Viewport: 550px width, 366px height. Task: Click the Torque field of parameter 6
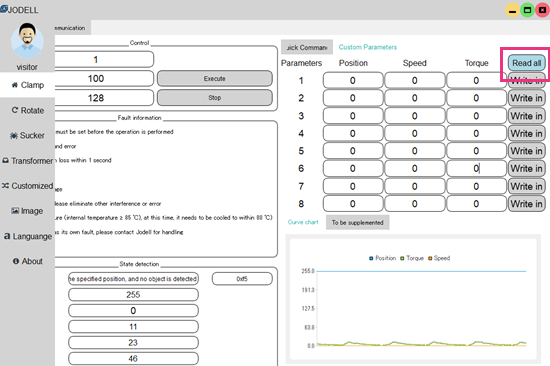pyautogui.click(x=476, y=168)
